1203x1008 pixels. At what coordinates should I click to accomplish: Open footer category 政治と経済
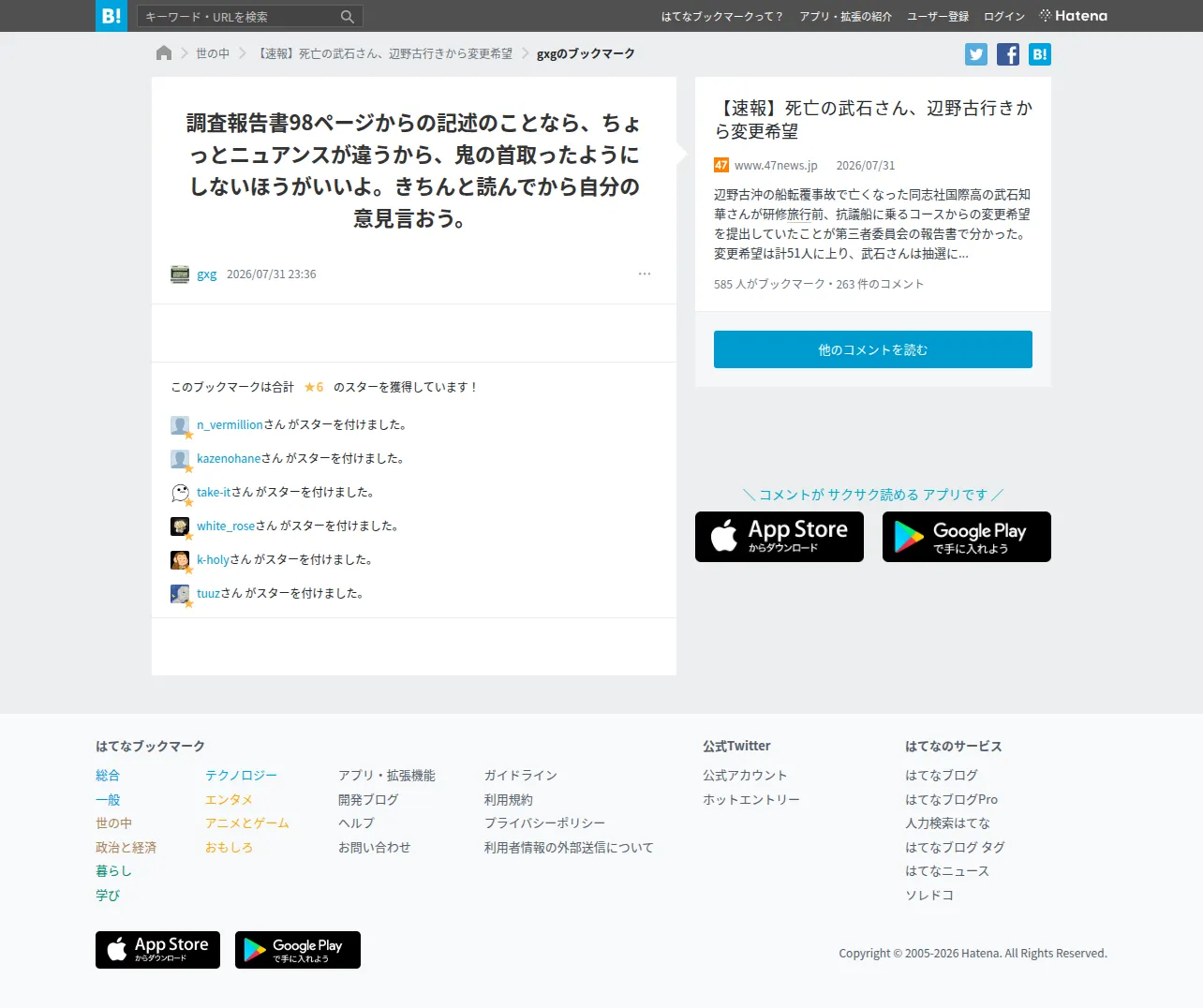pos(126,848)
